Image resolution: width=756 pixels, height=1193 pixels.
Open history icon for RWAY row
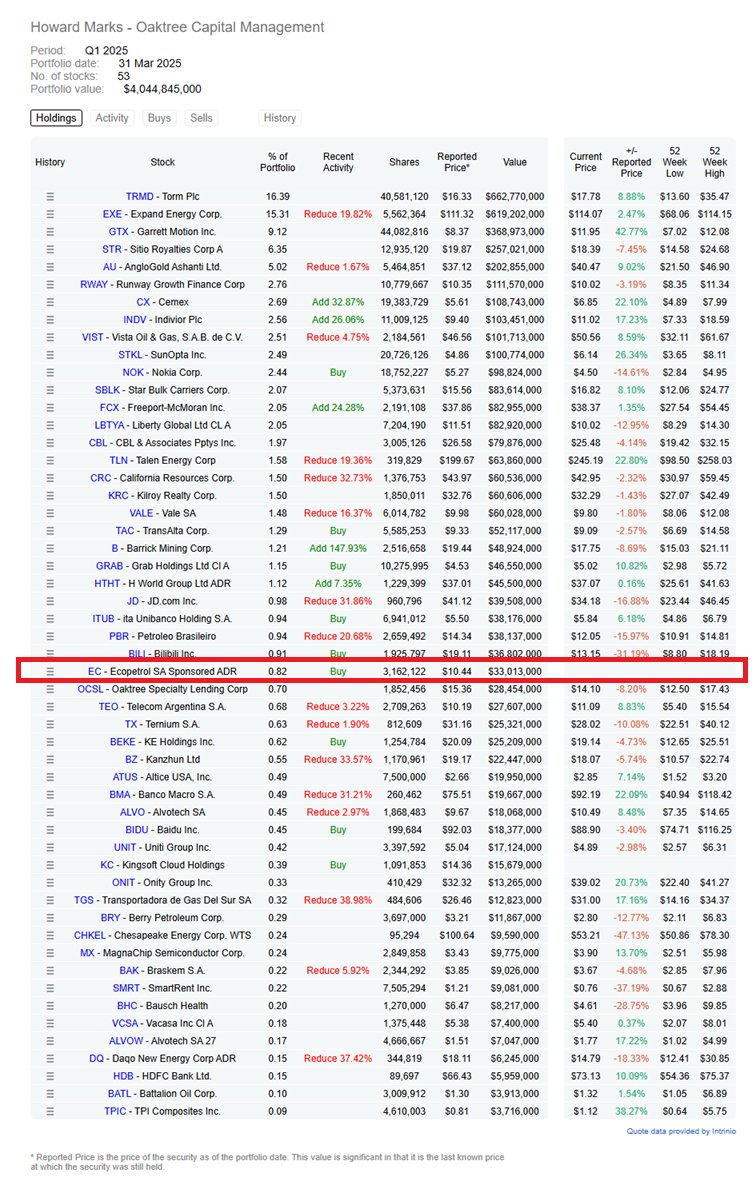coord(50,284)
